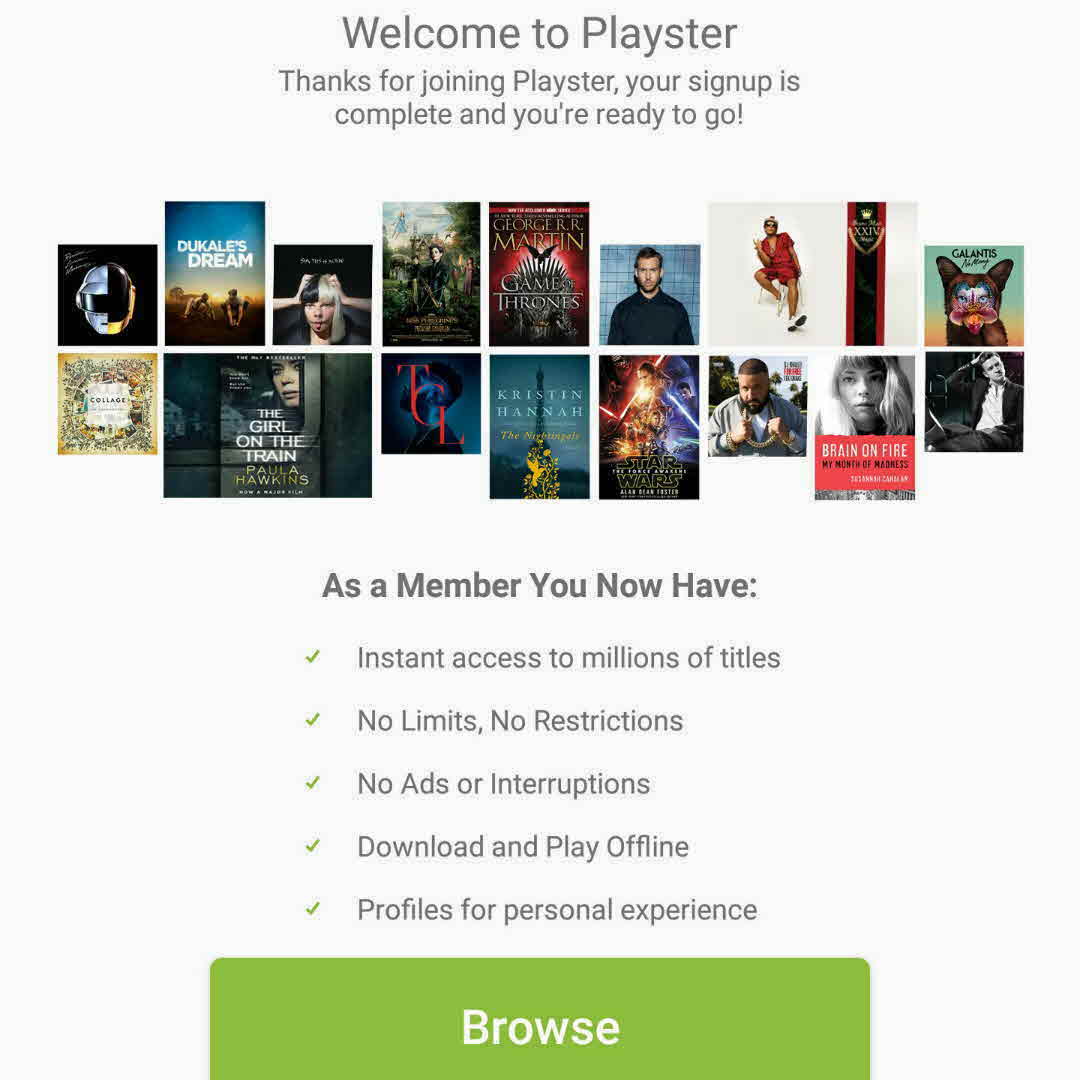
Task: Click checkmark next to Download and Play Offline
Action: (313, 846)
